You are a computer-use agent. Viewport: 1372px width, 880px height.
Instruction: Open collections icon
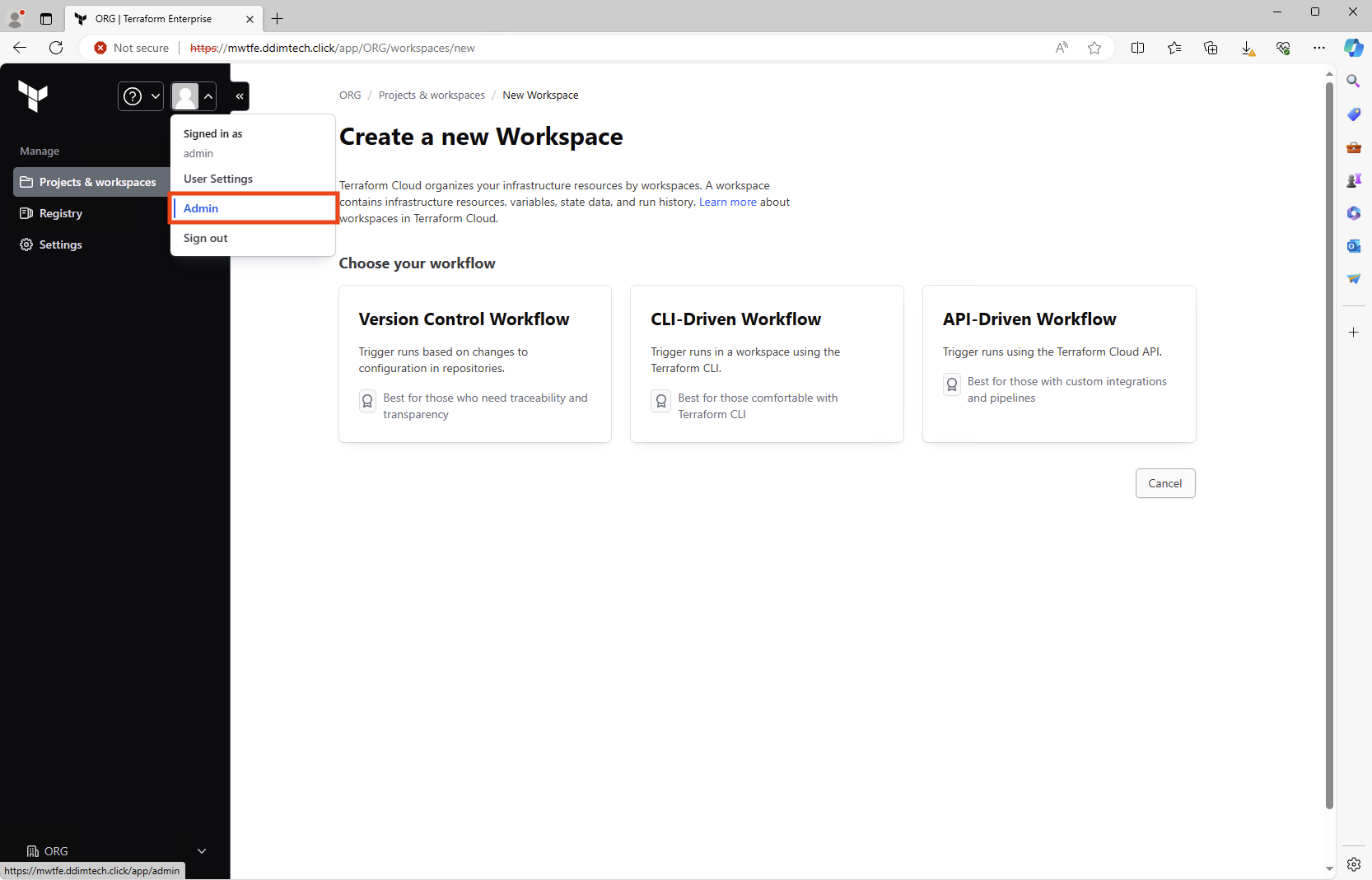(1211, 48)
